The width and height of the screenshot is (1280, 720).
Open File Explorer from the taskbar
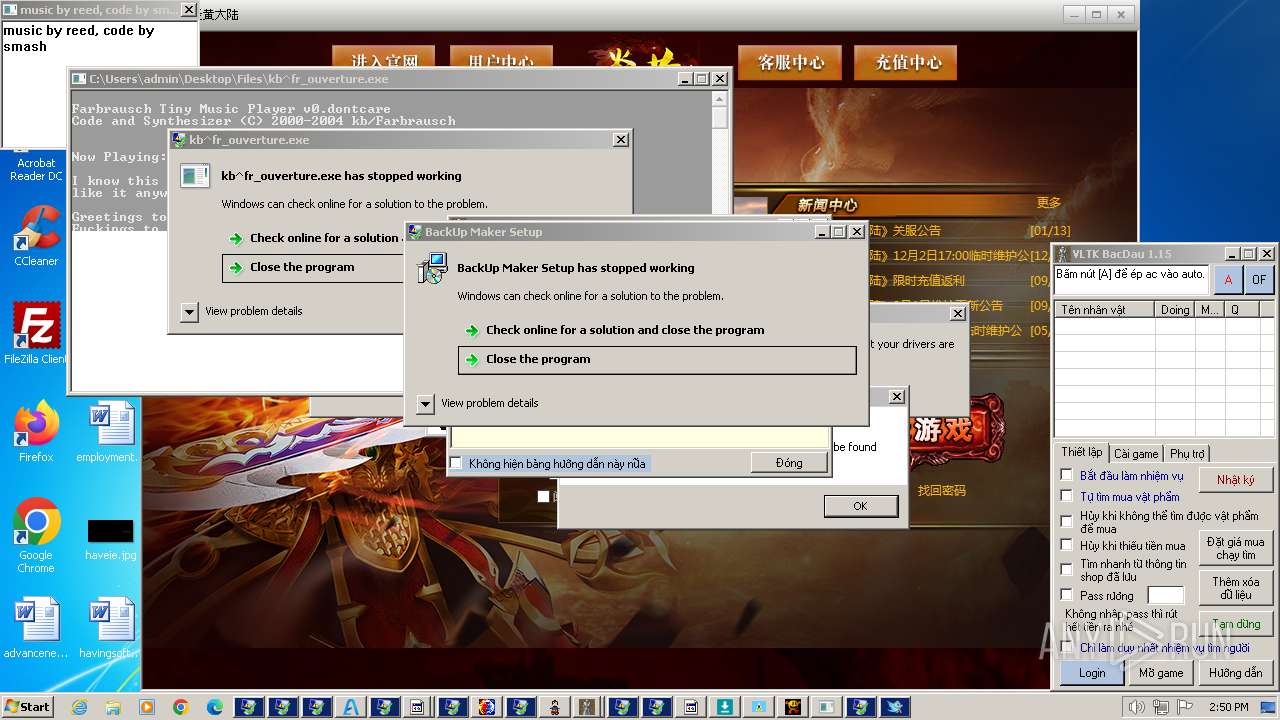click(x=113, y=707)
